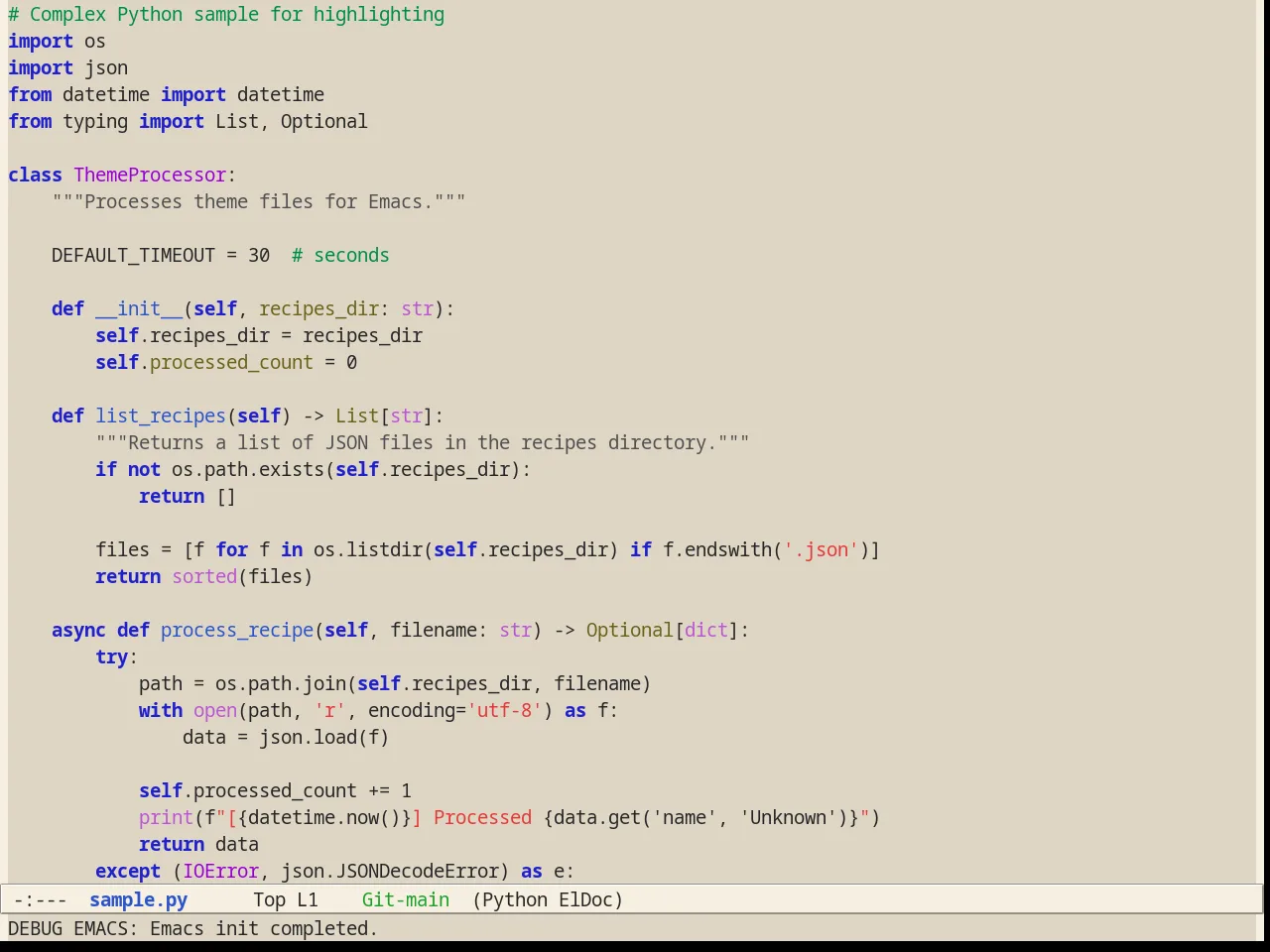Click the Optional[dict] return annotation

(662, 630)
